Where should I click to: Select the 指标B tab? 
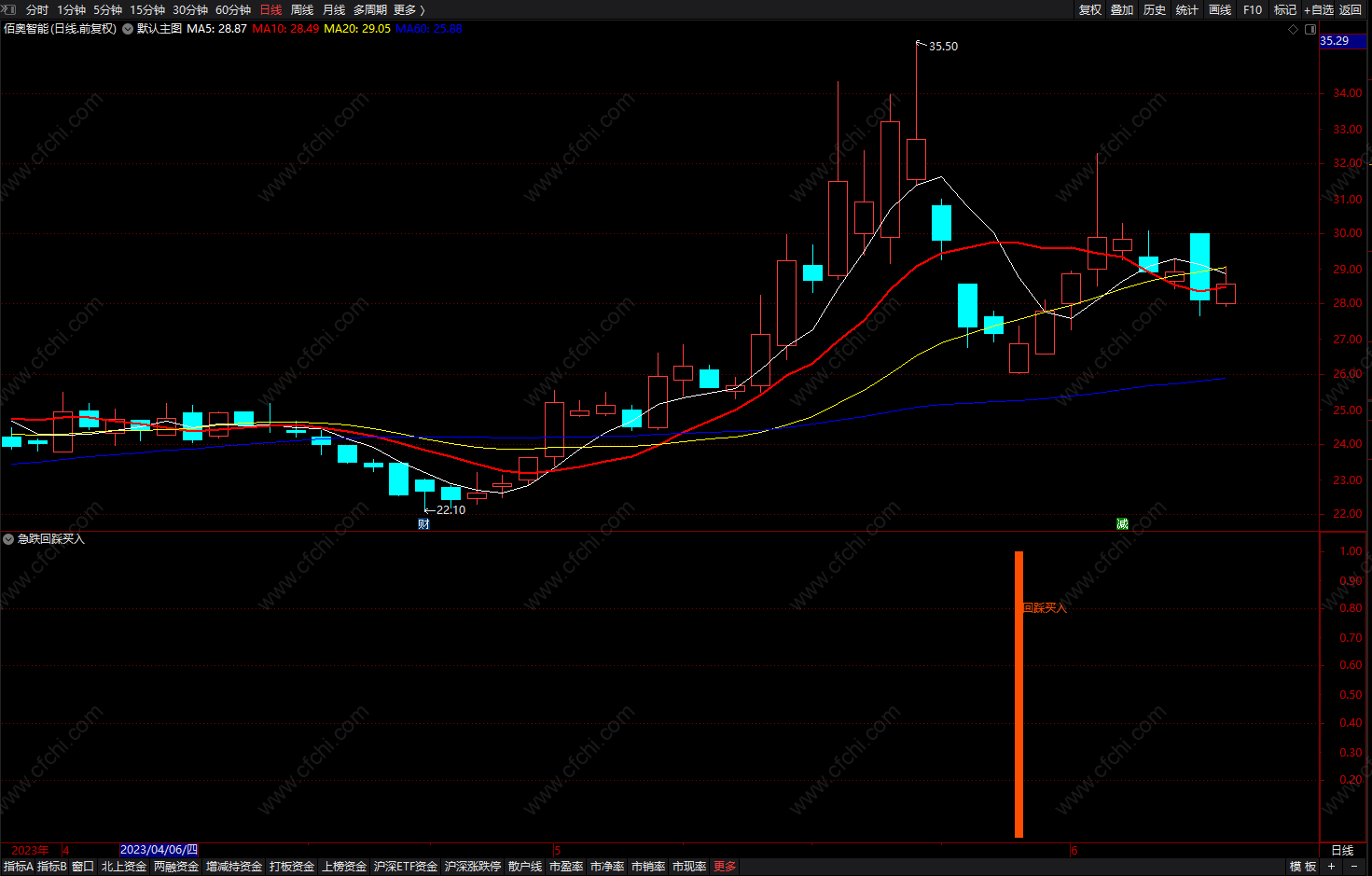point(52,867)
